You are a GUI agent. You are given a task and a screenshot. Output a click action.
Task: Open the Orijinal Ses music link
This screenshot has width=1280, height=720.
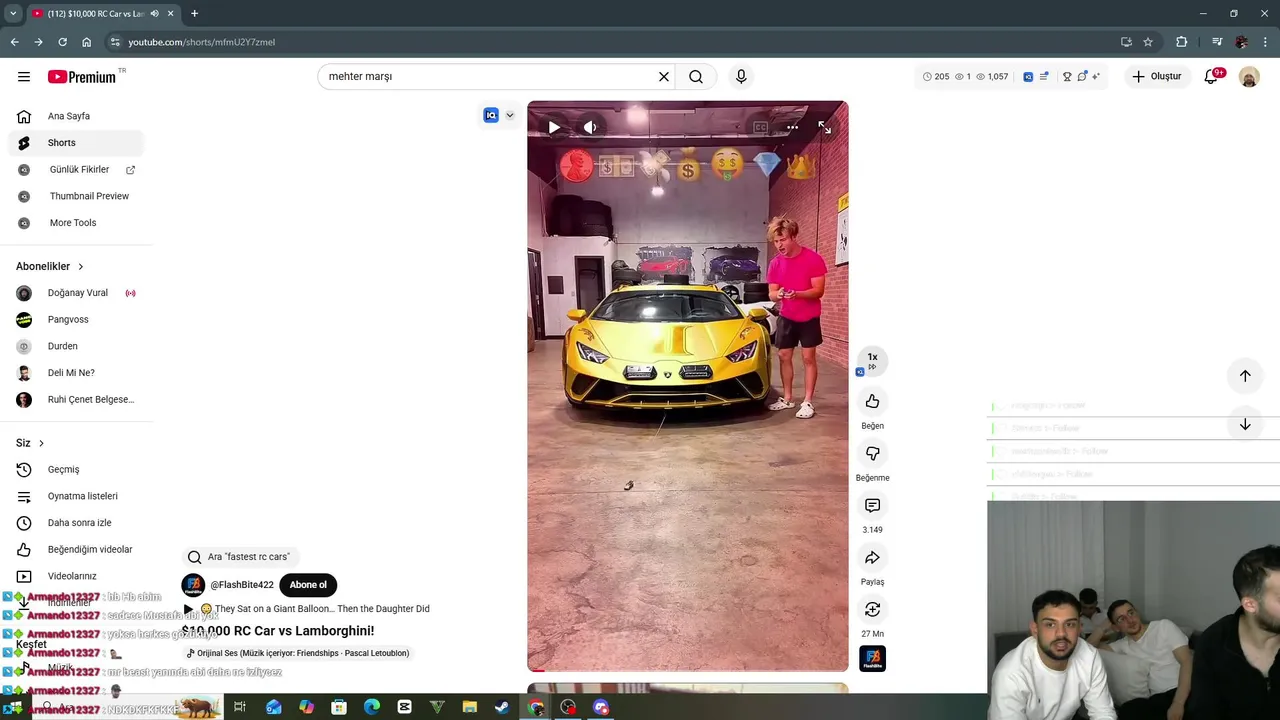click(298, 653)
